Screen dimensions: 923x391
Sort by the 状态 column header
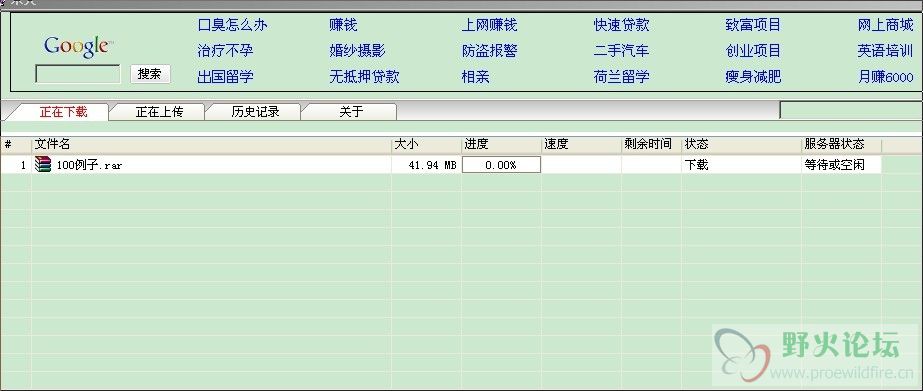pos(742,144)
